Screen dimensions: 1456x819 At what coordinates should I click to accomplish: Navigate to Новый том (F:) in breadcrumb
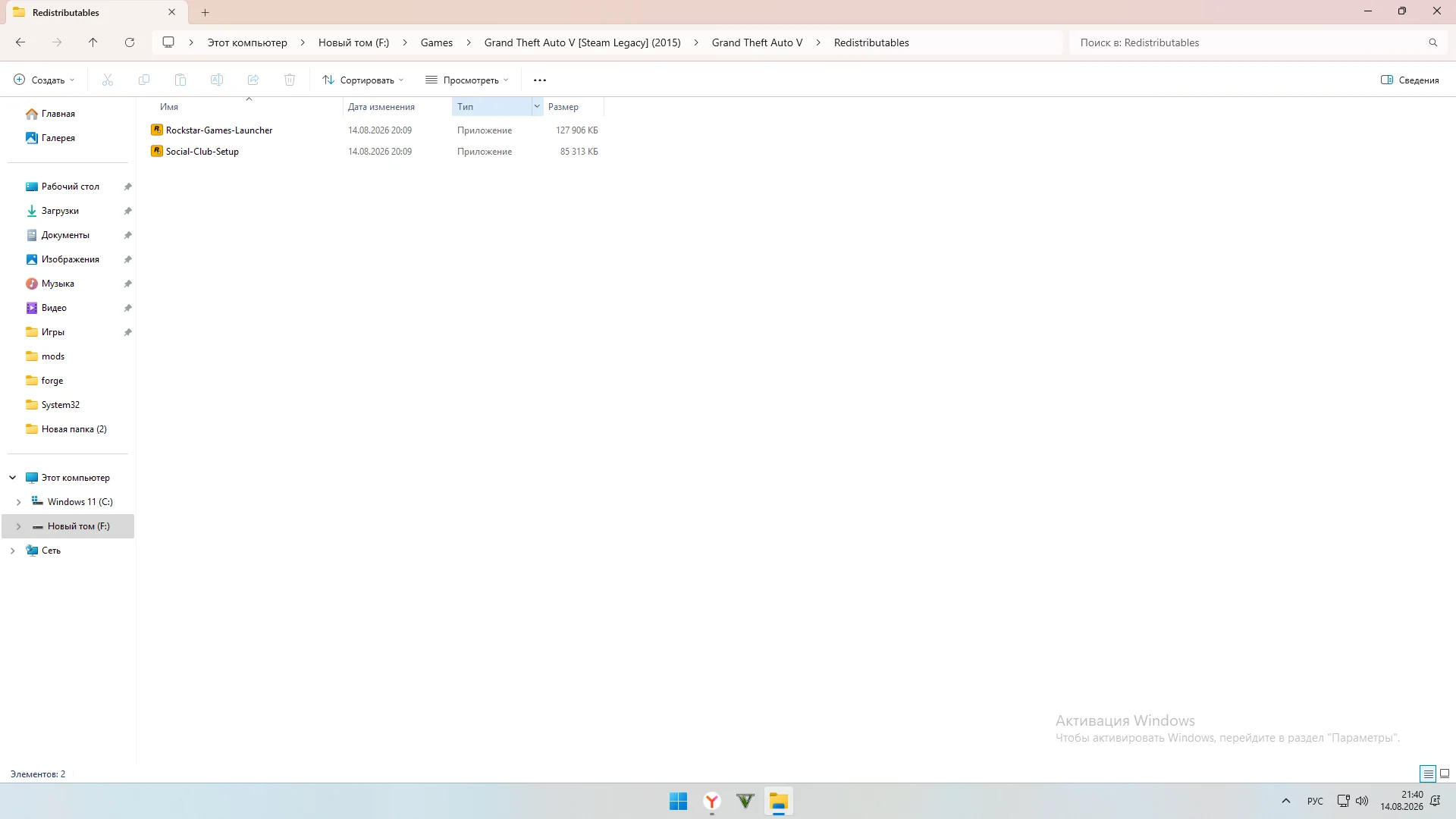pyautogui.click(x=353, y=42)
